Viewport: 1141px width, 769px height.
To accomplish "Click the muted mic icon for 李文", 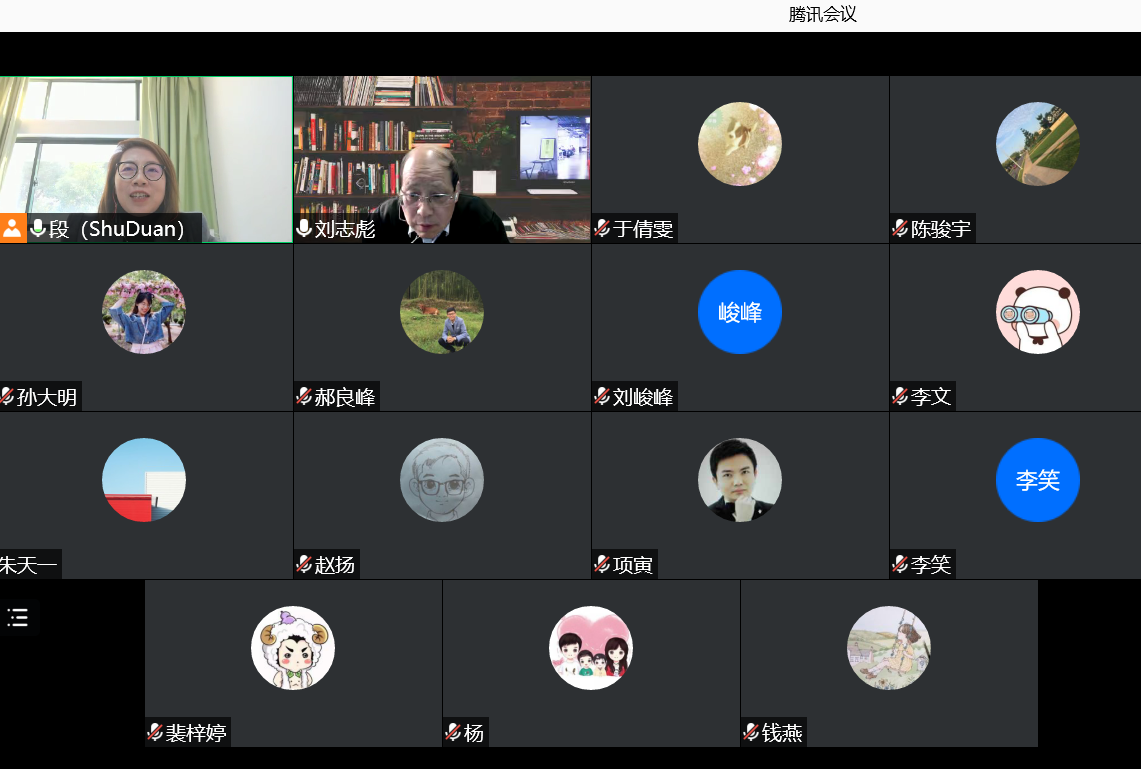I will (899, 397).
